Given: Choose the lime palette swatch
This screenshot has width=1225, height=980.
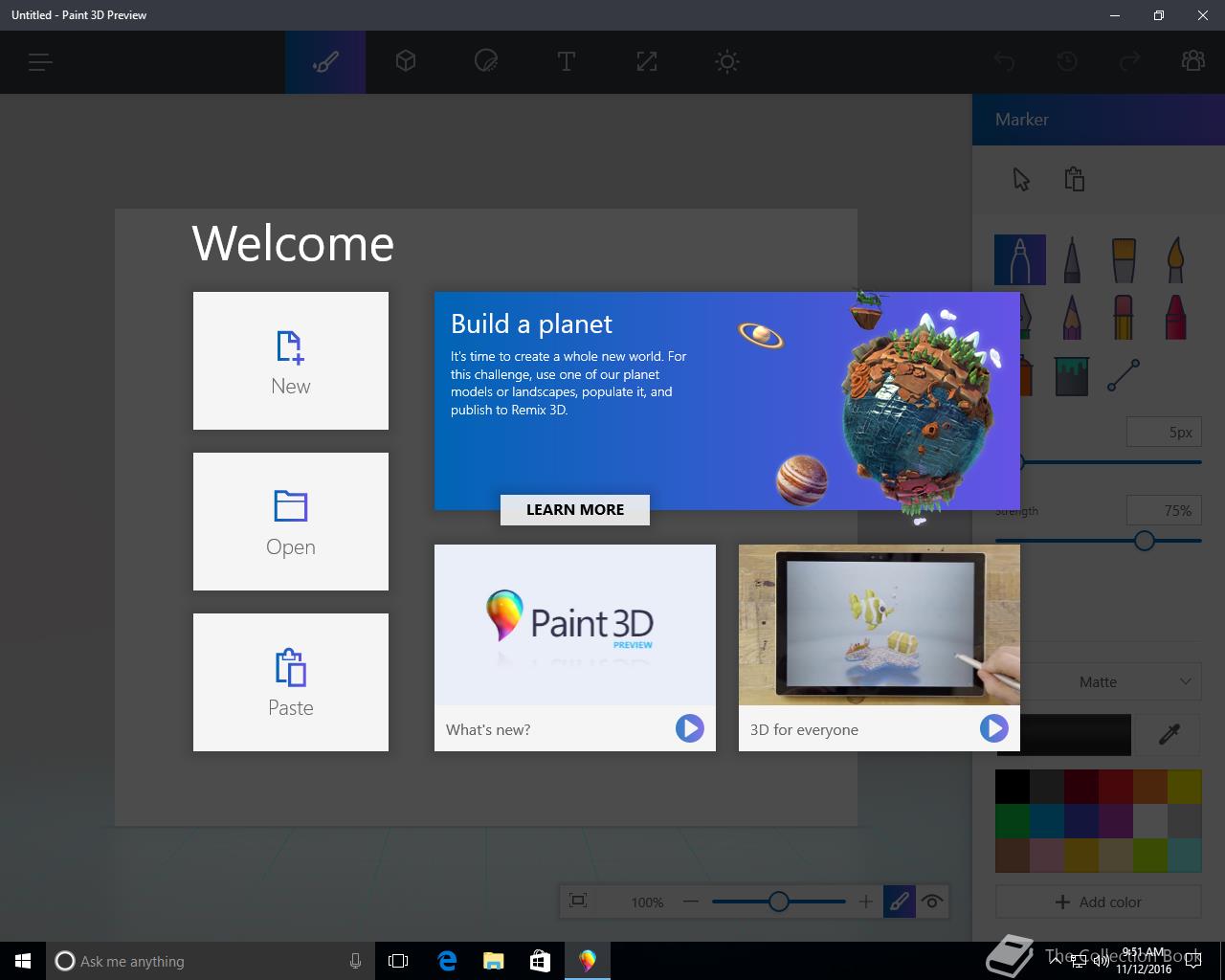Looking at the screenshot, I should tap(1150, 856).
